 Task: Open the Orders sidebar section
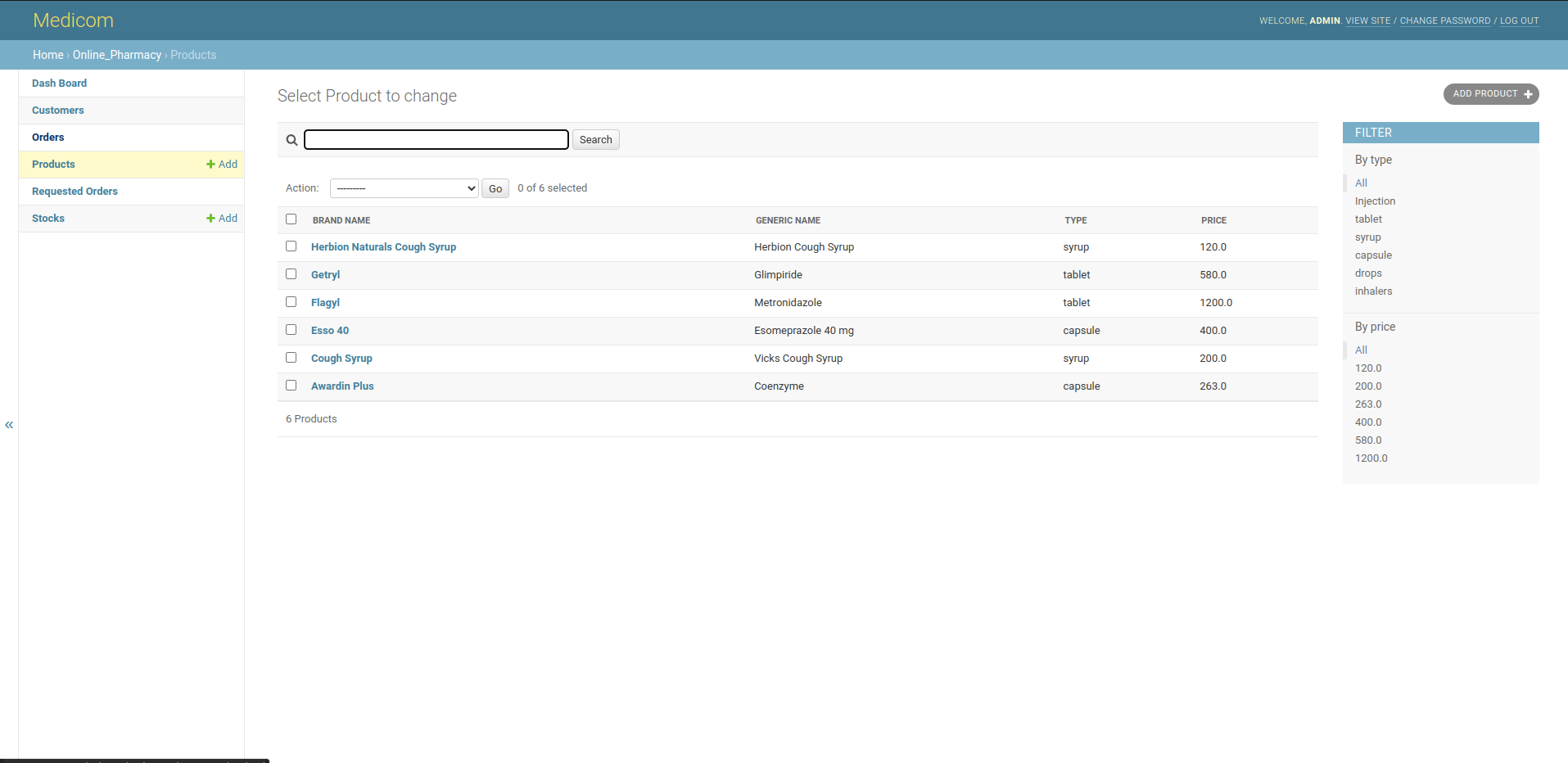click(47, 138)
